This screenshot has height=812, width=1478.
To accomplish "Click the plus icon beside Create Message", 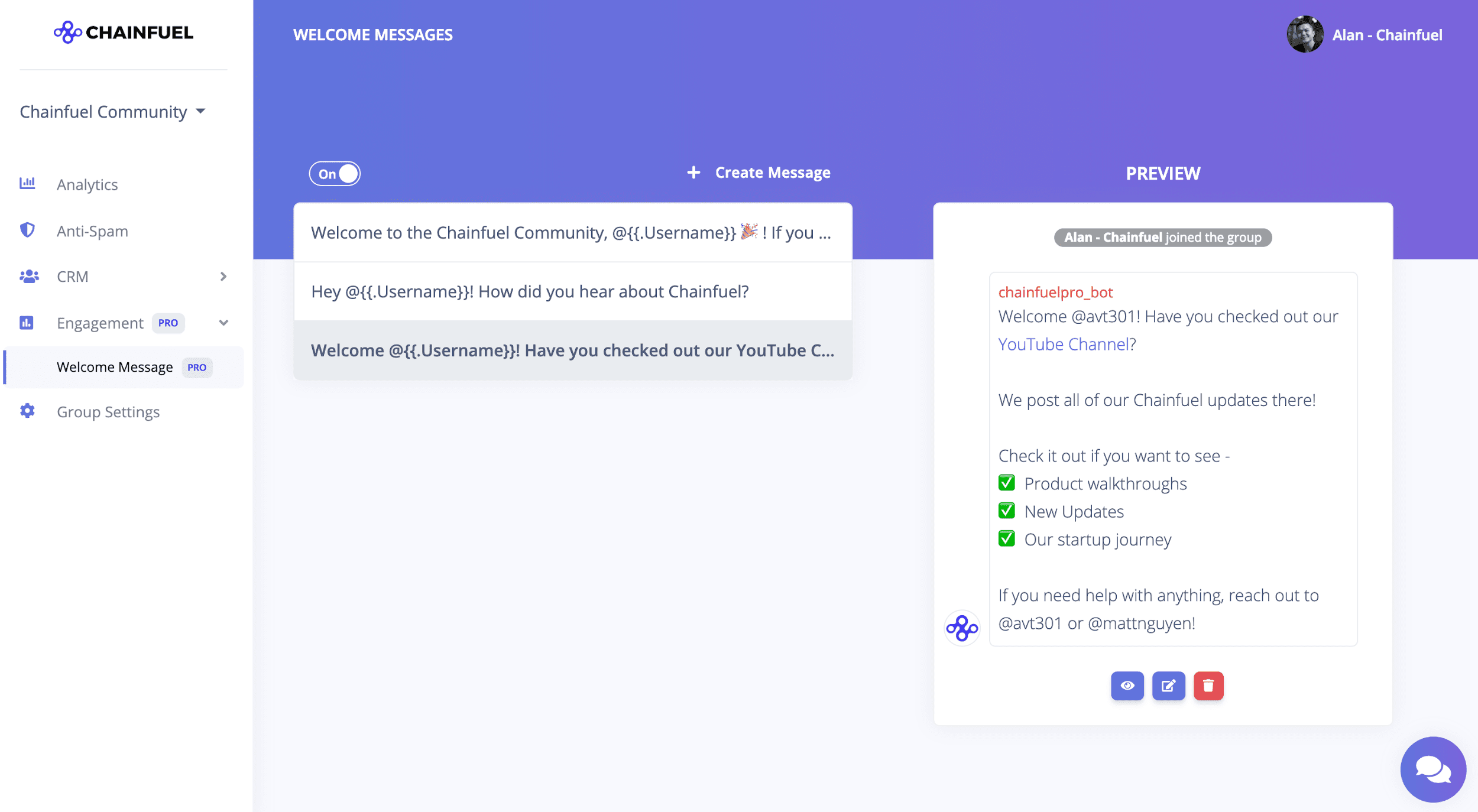I will click(x=693, y=173).
